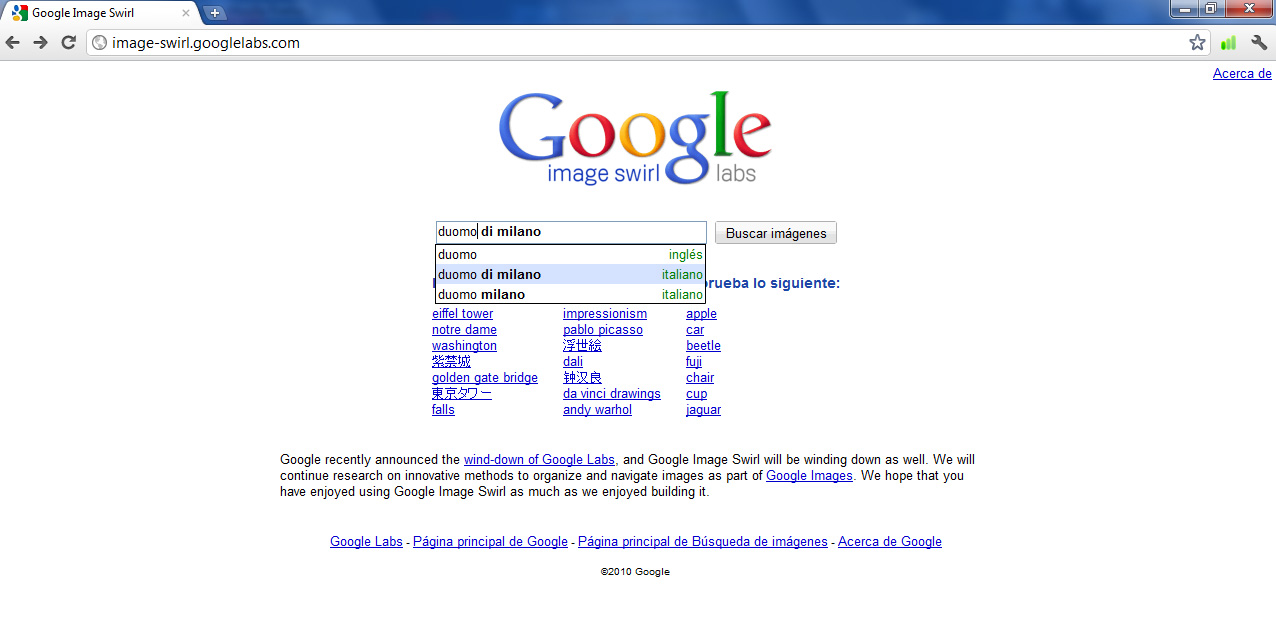The width and height of the screenshot is (1276, 630).
Task: Open the falls example link
Action: point(443,410)
